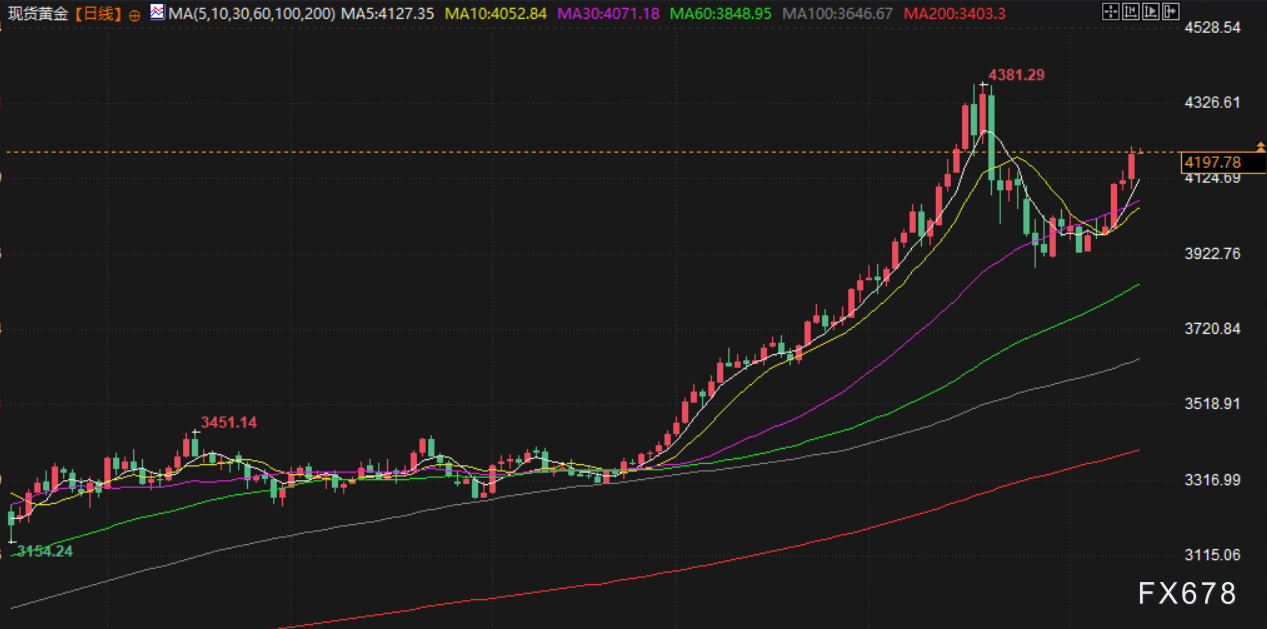Select the green MA60 3848.95 label
The image size is (1267, 629).
[x=719, y=14]
